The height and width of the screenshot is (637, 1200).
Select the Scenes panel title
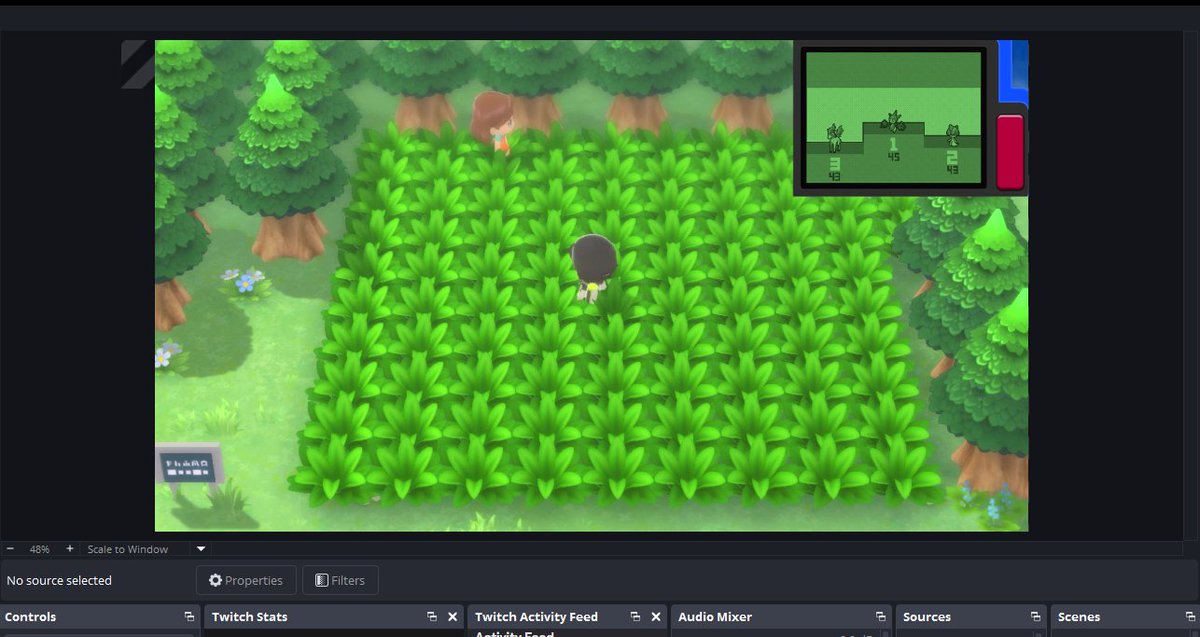[1078, 617]
